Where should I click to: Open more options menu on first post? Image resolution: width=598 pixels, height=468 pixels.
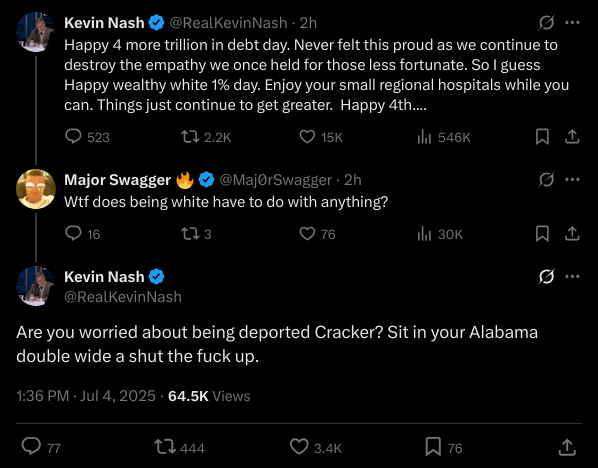572,23
